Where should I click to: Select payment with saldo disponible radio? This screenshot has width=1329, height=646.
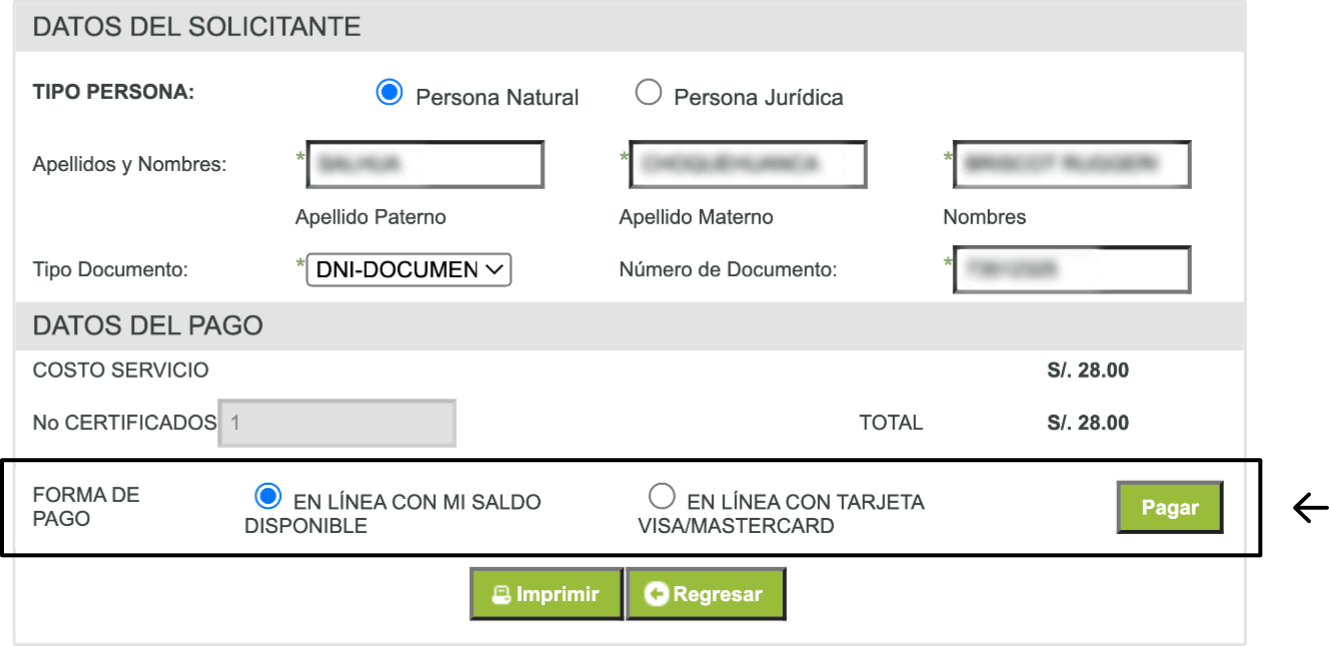click(268, 497)
